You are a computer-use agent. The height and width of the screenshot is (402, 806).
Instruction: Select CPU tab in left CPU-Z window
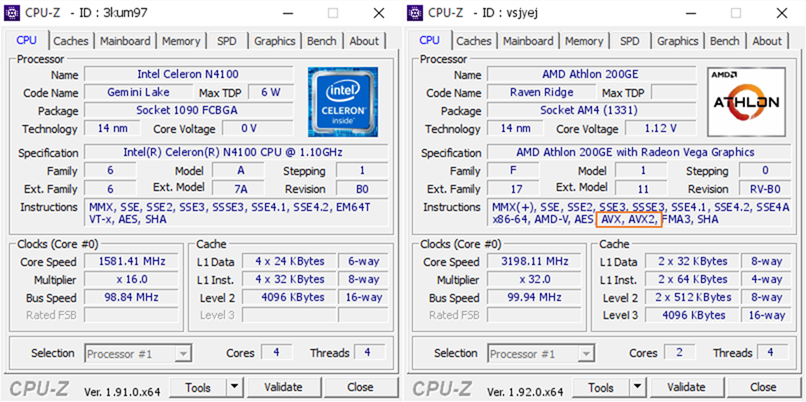pyautogui.click(x=26, y=40)
